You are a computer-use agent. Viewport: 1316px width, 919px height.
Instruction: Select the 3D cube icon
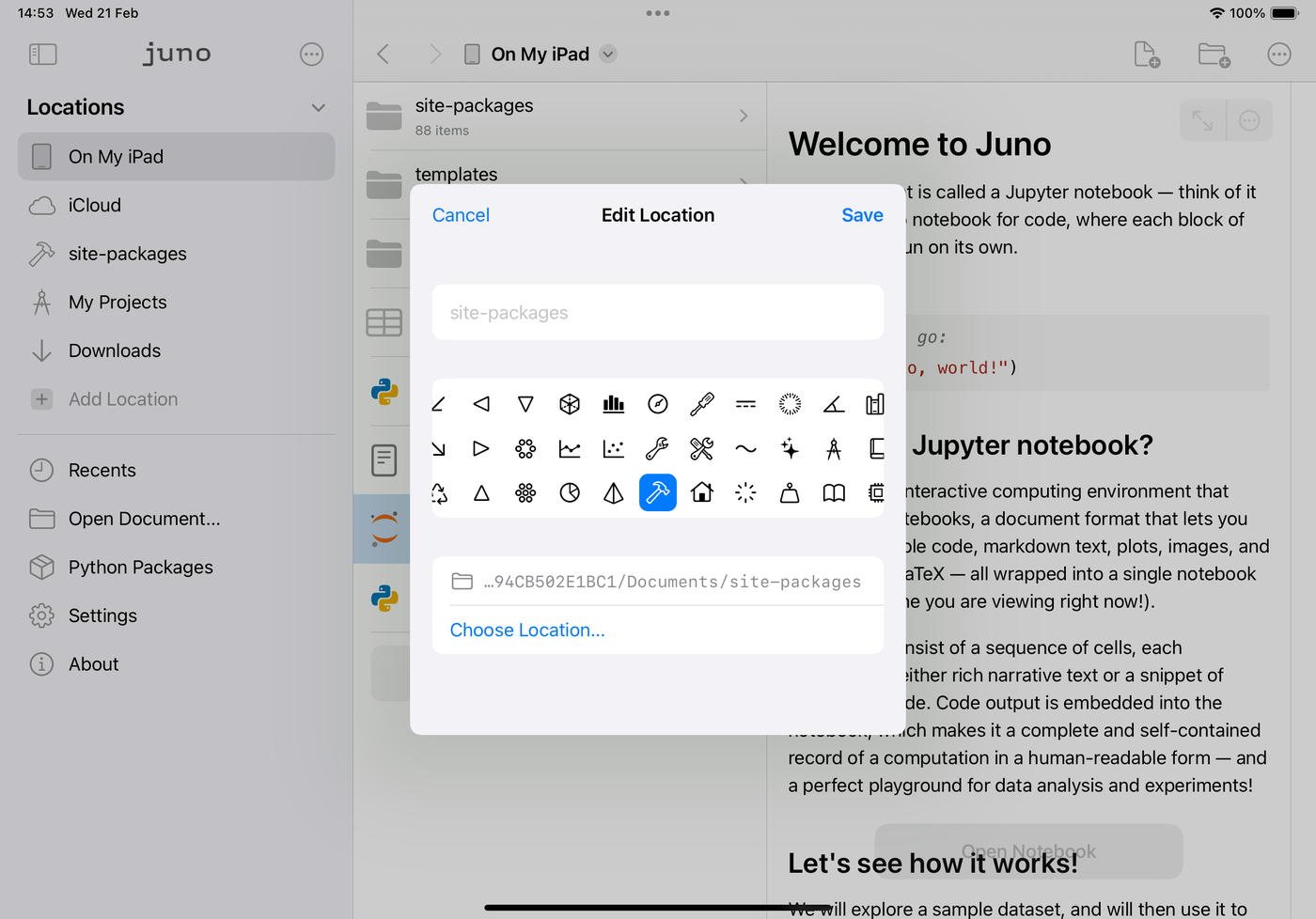coord(570,404)
